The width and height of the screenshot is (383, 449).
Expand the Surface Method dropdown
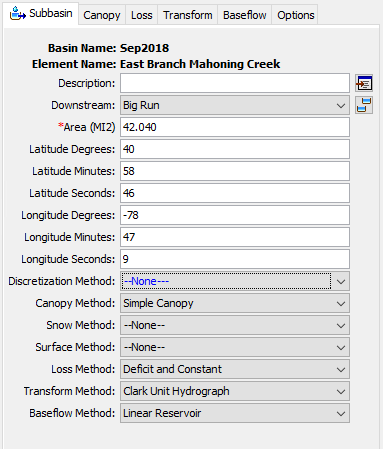(235, 347)
